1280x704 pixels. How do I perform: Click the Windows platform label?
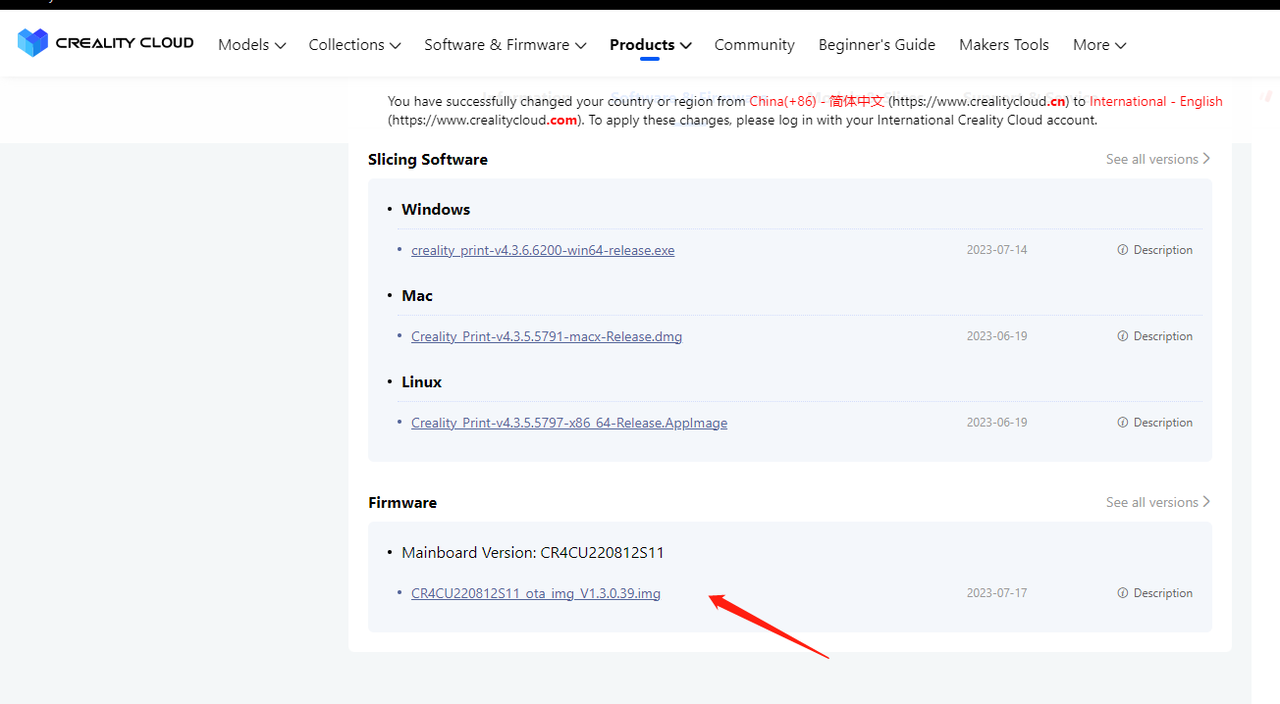(x=436, y=209)
